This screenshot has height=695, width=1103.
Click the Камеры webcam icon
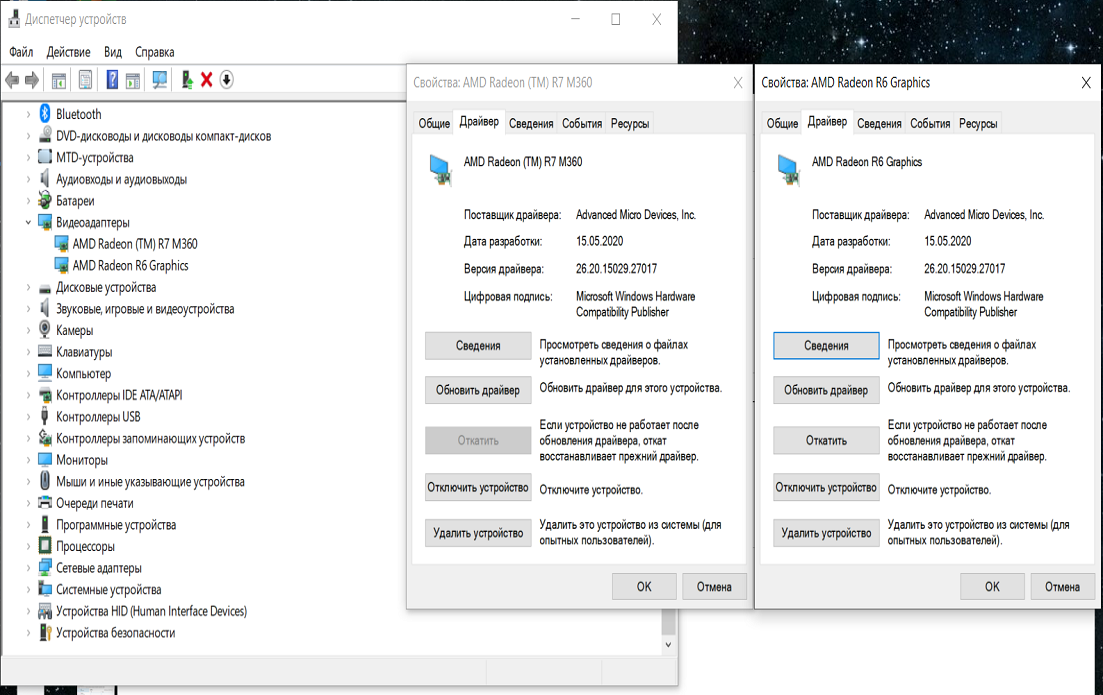pyautogui.click(x=45, y=329)
